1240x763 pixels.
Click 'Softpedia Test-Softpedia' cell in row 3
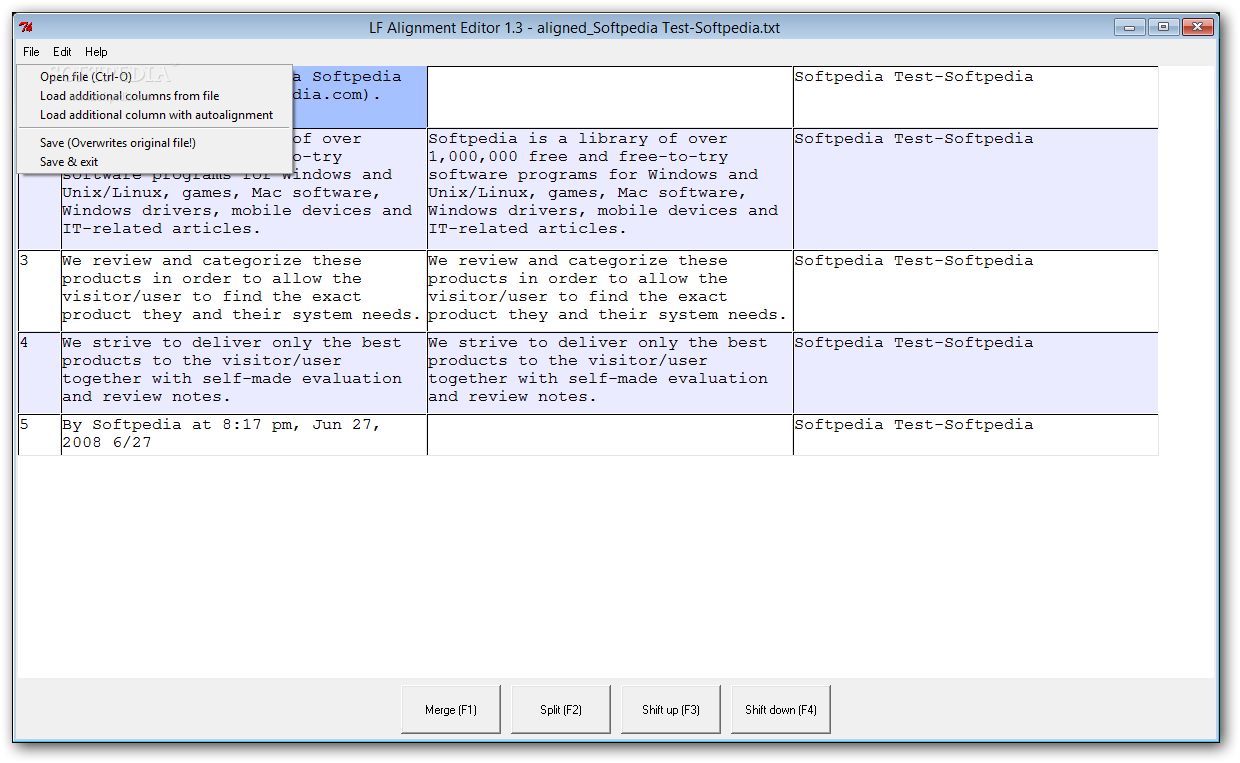(x=976, y=291)
